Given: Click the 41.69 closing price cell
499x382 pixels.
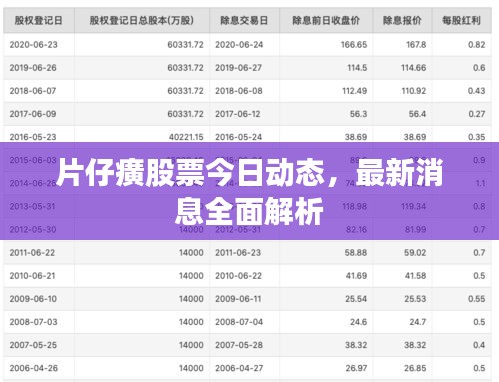Looking at the screenshot, I should click(x=356, y=276).
